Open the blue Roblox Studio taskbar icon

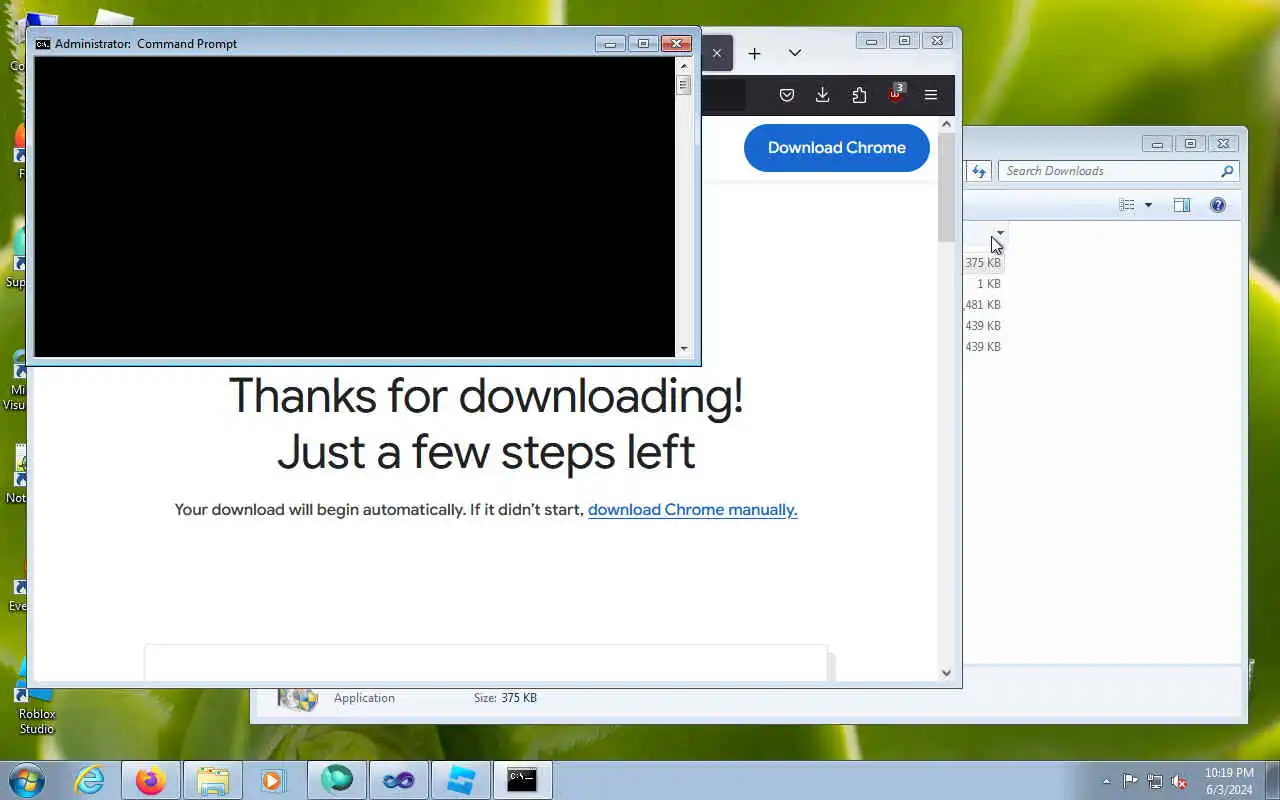coord(461,780)
